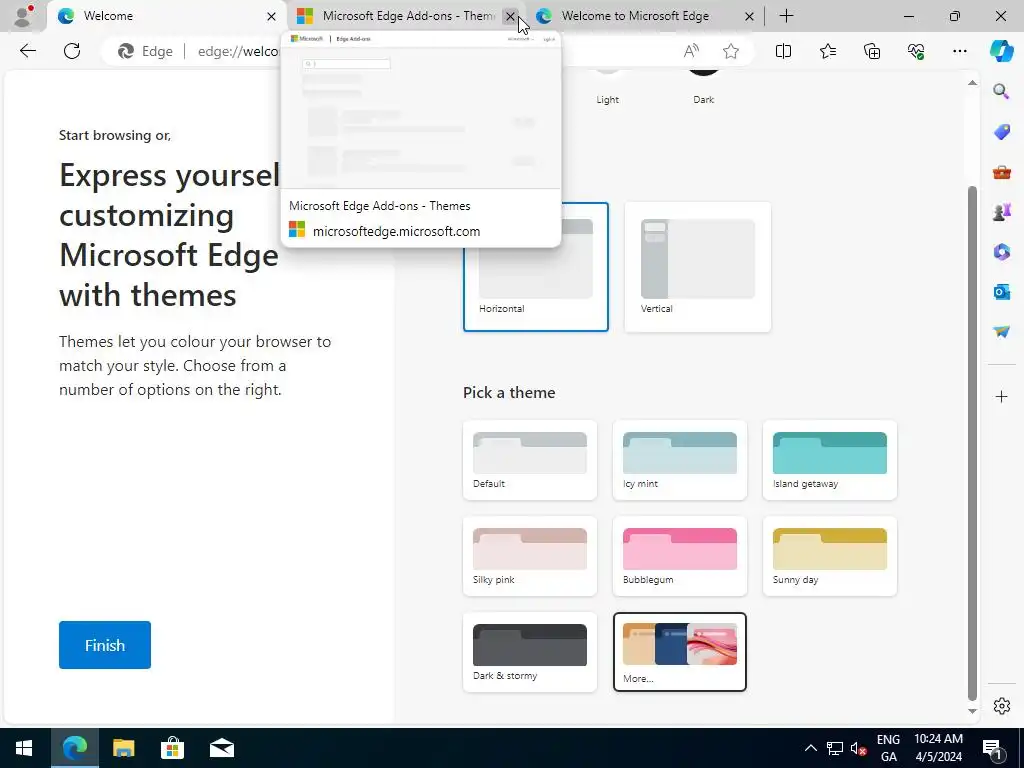The width and height of the screenshot is (1024, 768).
Task: Open Browser essentials heart icon
Action: click(916, 51)
